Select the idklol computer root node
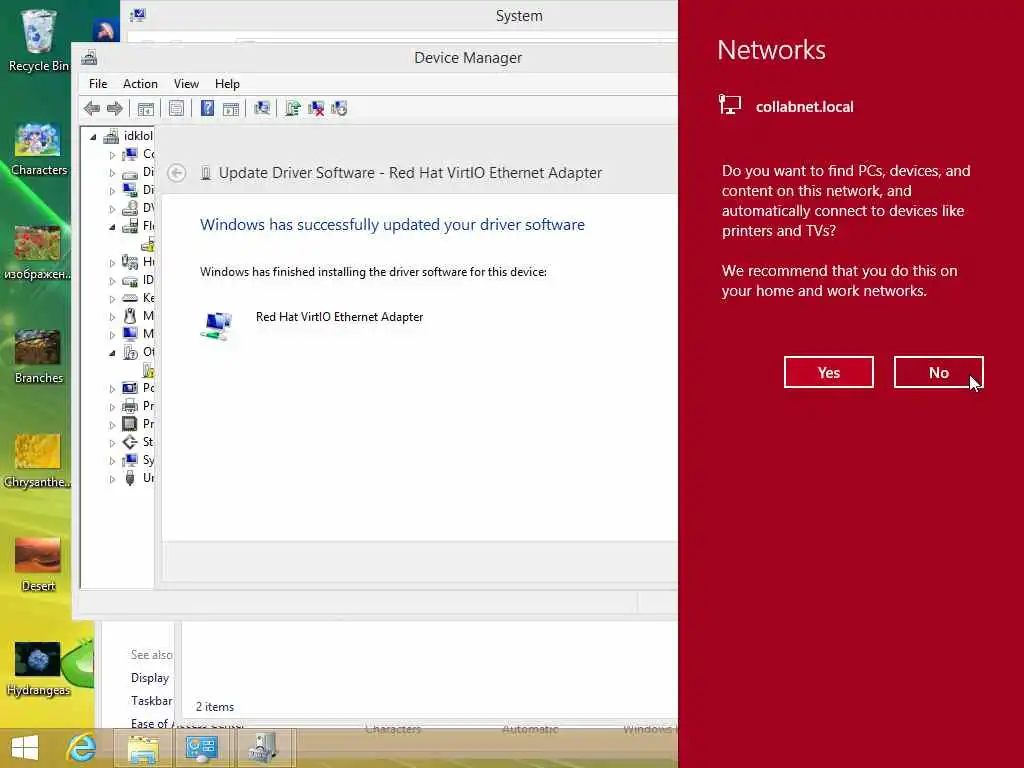This screenshot has width=1024, height=768. click(138, 136)
